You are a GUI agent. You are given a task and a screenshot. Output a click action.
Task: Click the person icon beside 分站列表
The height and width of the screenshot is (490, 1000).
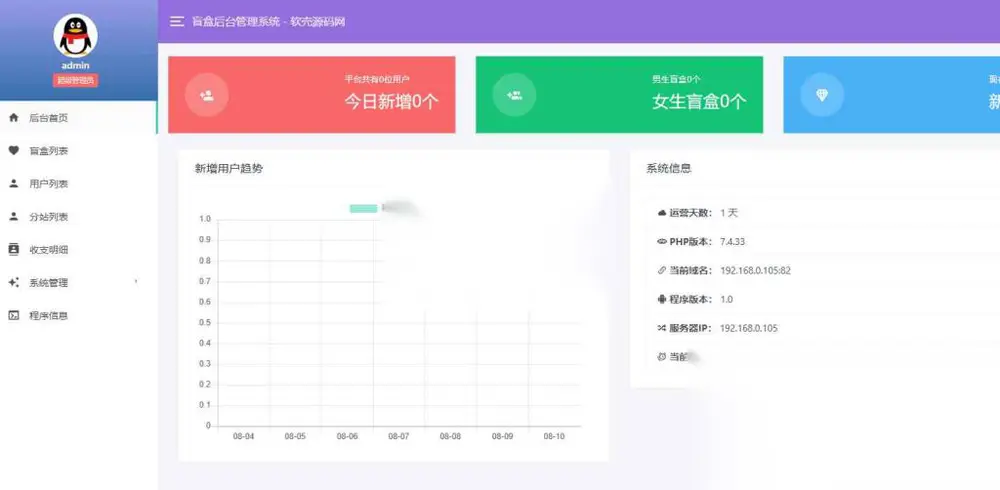pos(13,217)
